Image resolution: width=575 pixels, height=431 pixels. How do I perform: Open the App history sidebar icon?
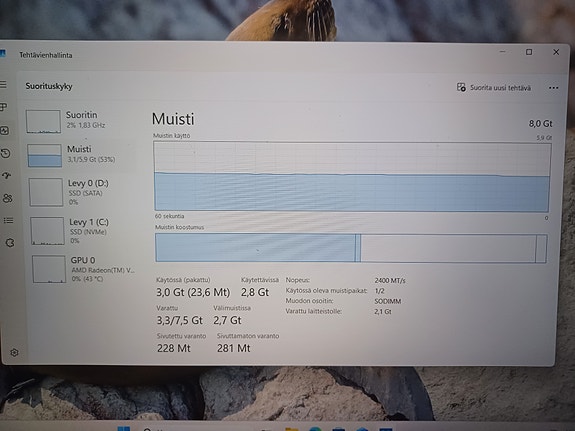(x=6, y=153)
